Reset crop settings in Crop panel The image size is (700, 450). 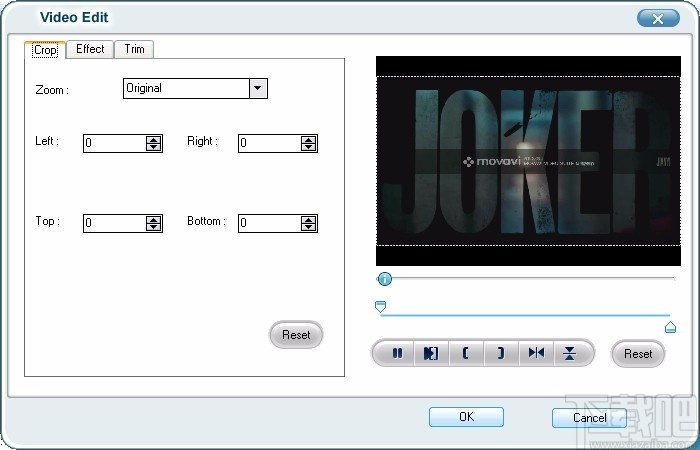pyautogui.click(x=296, y=334)
